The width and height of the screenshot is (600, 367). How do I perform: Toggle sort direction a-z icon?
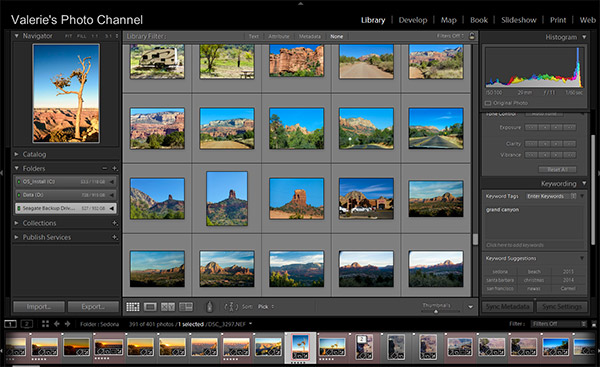coord(231,307)
